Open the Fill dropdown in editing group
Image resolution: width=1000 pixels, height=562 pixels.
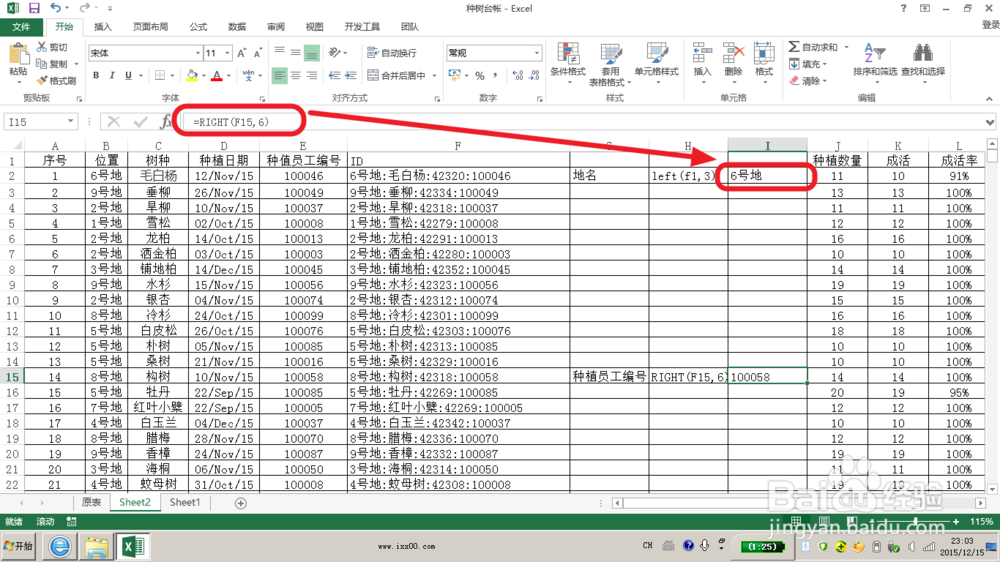click(807, 64)
